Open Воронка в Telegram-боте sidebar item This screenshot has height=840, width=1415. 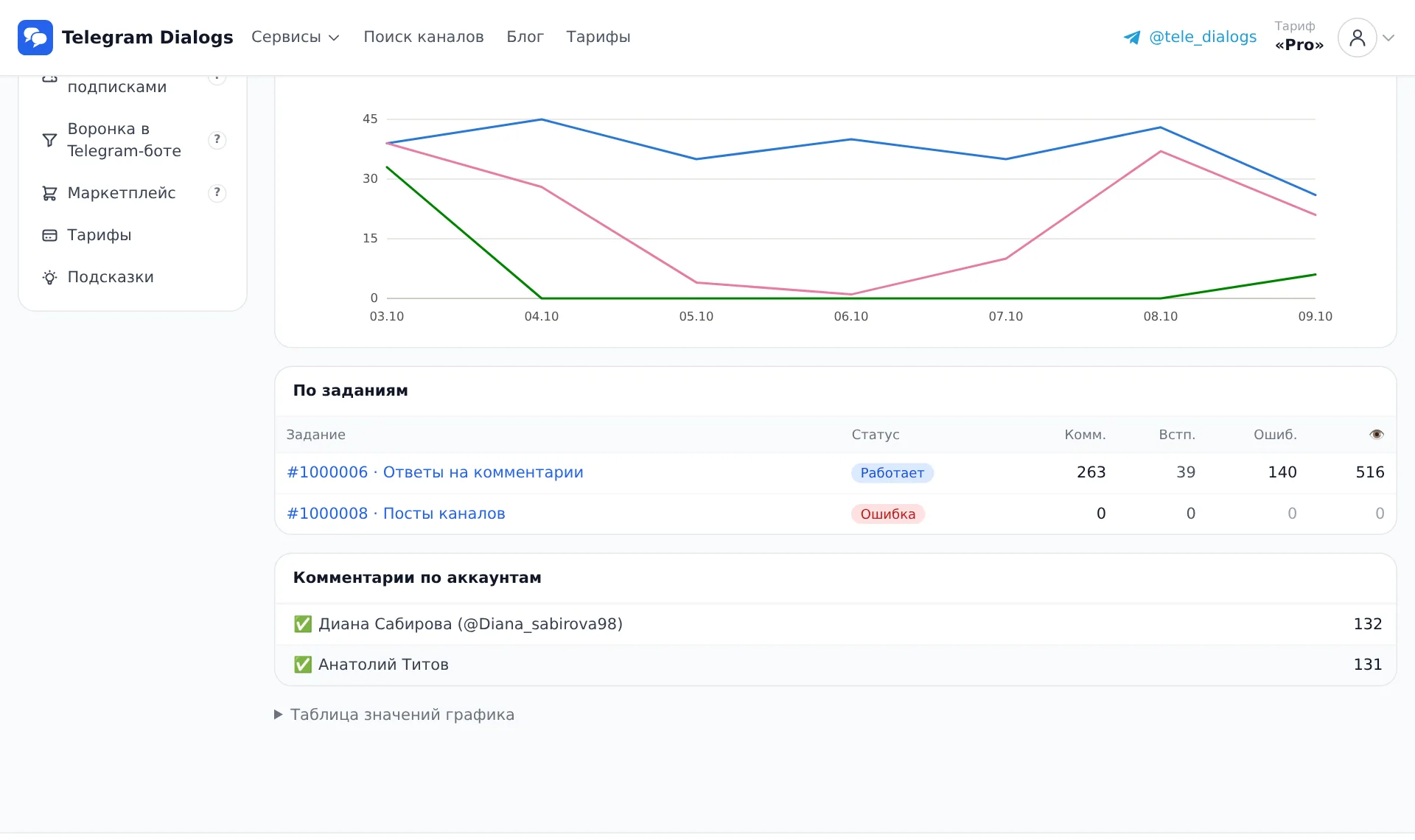pyautogui.click(x=125, y=140)
